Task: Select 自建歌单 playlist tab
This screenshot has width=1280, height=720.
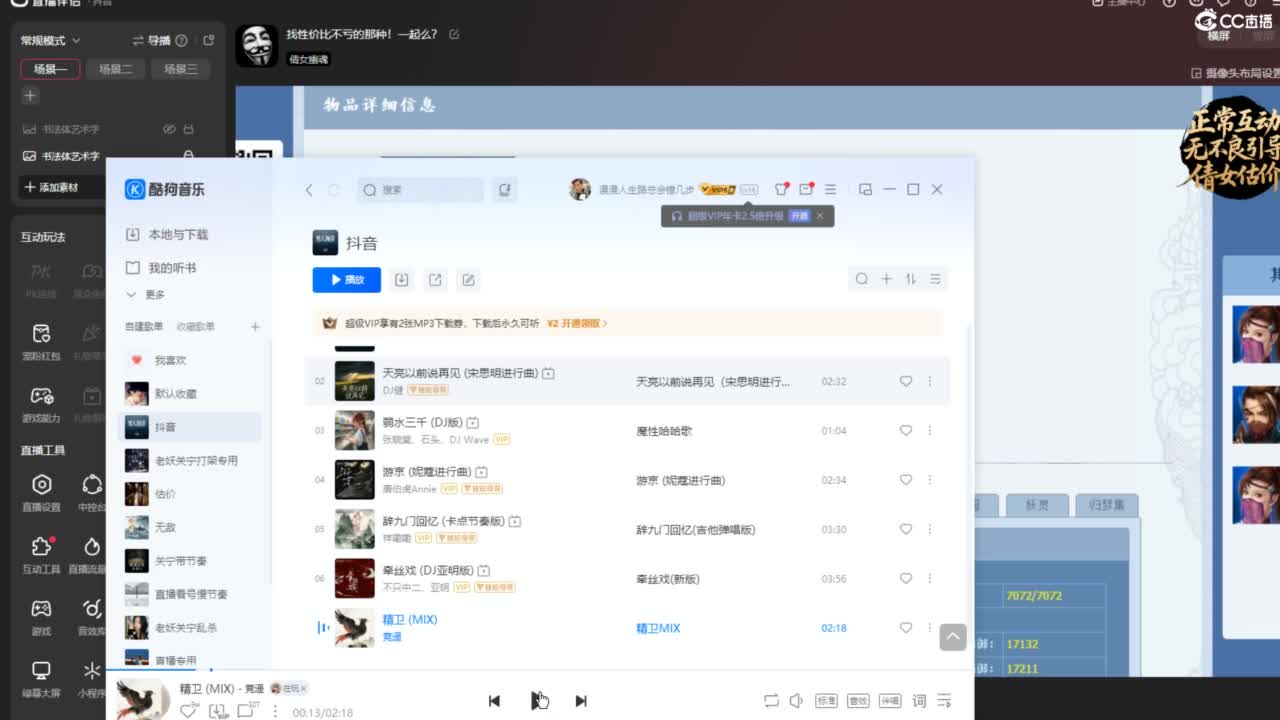Action: pos(144,327)
